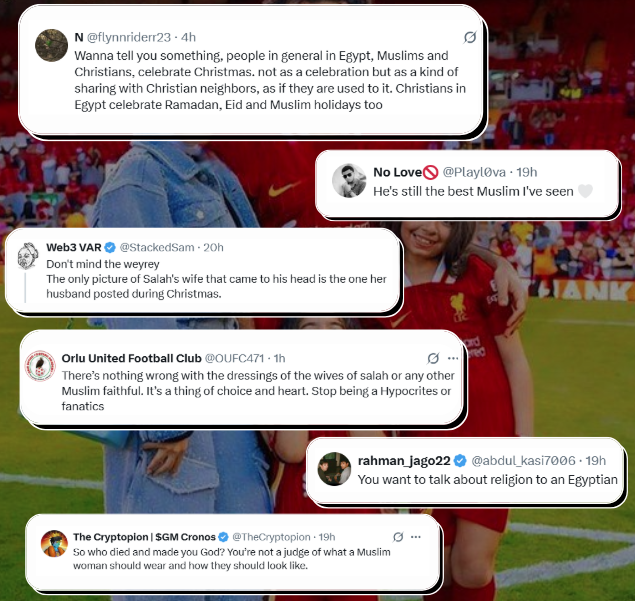
Task: Click the 4h timestamp on N's tweet
Action: click(x=188, y=37)
